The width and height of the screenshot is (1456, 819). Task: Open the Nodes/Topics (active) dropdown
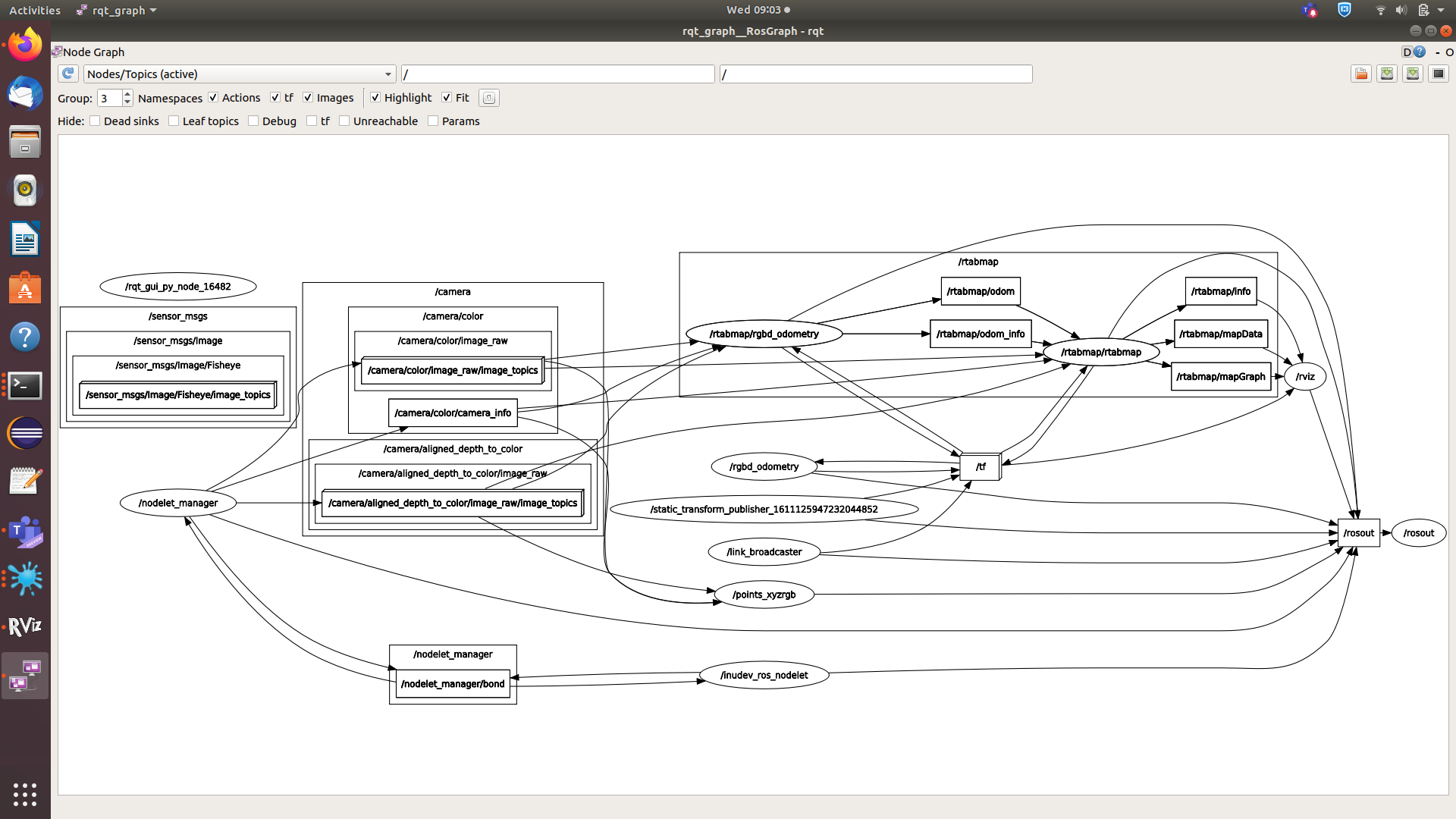pos(240,74)
